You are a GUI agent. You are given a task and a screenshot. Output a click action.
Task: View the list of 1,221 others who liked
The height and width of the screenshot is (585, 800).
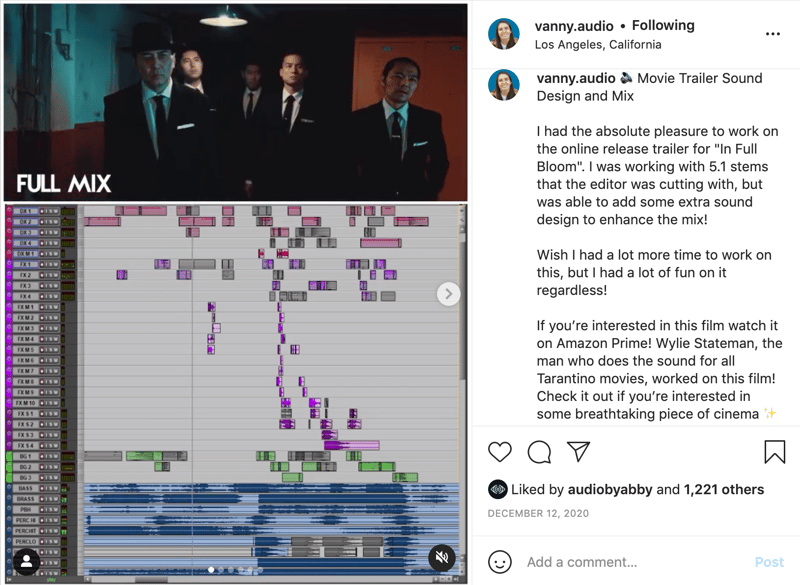(724, 490)
